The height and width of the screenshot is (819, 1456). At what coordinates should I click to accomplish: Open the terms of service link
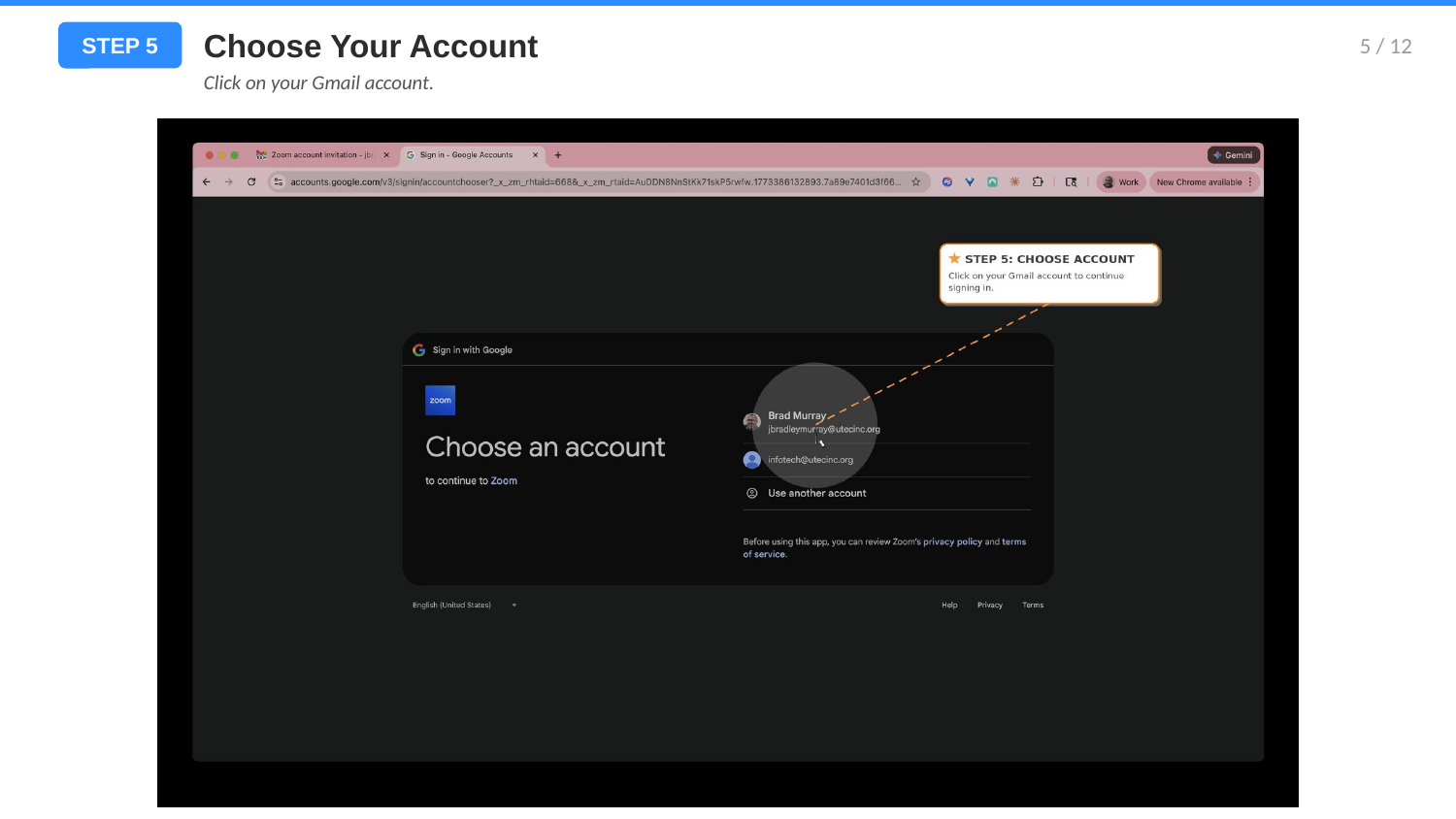coord(1013,541)
